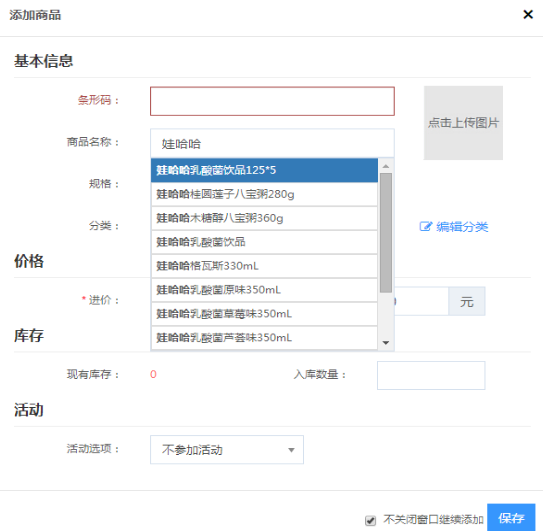Select 娃哈哈乳酸菌饮品125*5 suggestion
The image size is (544, 532).
(x=264, y=170)
